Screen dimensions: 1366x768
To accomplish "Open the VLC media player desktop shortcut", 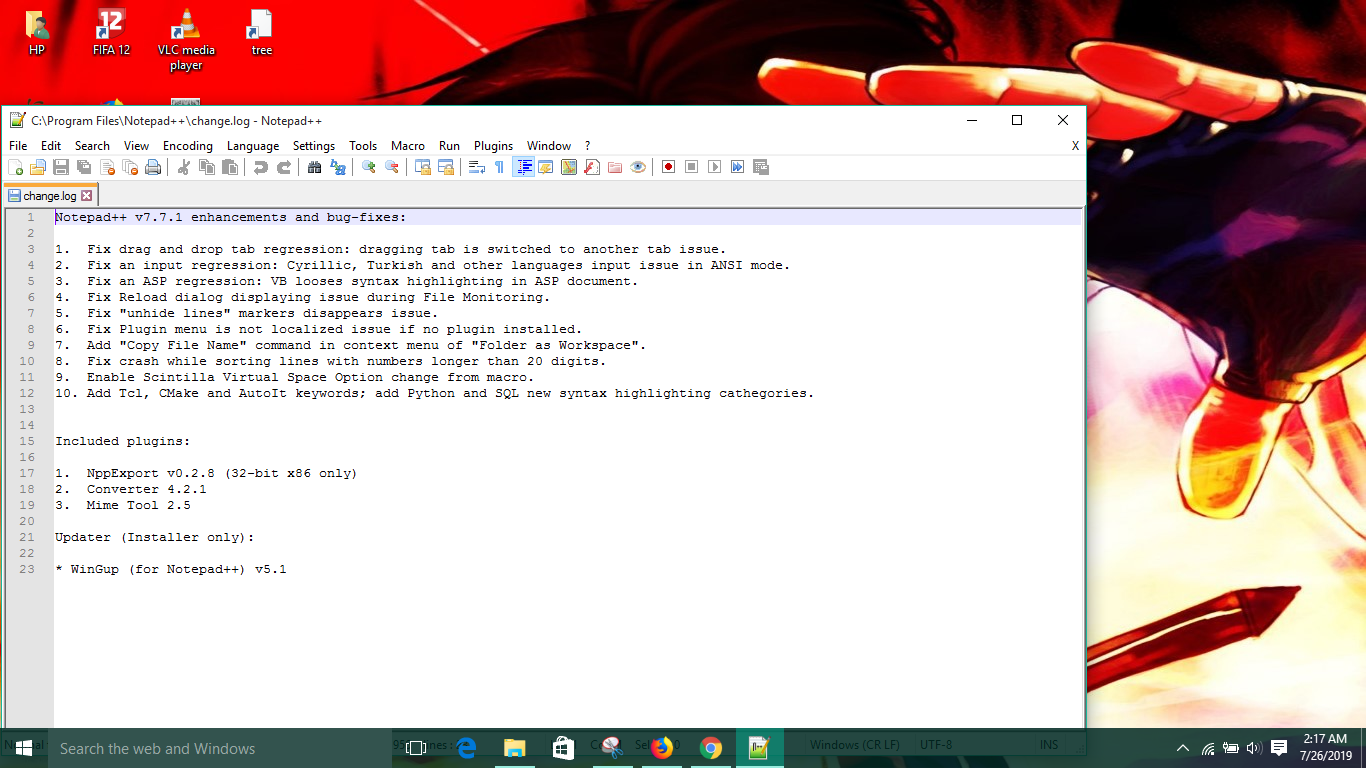I will click(185, 40).
